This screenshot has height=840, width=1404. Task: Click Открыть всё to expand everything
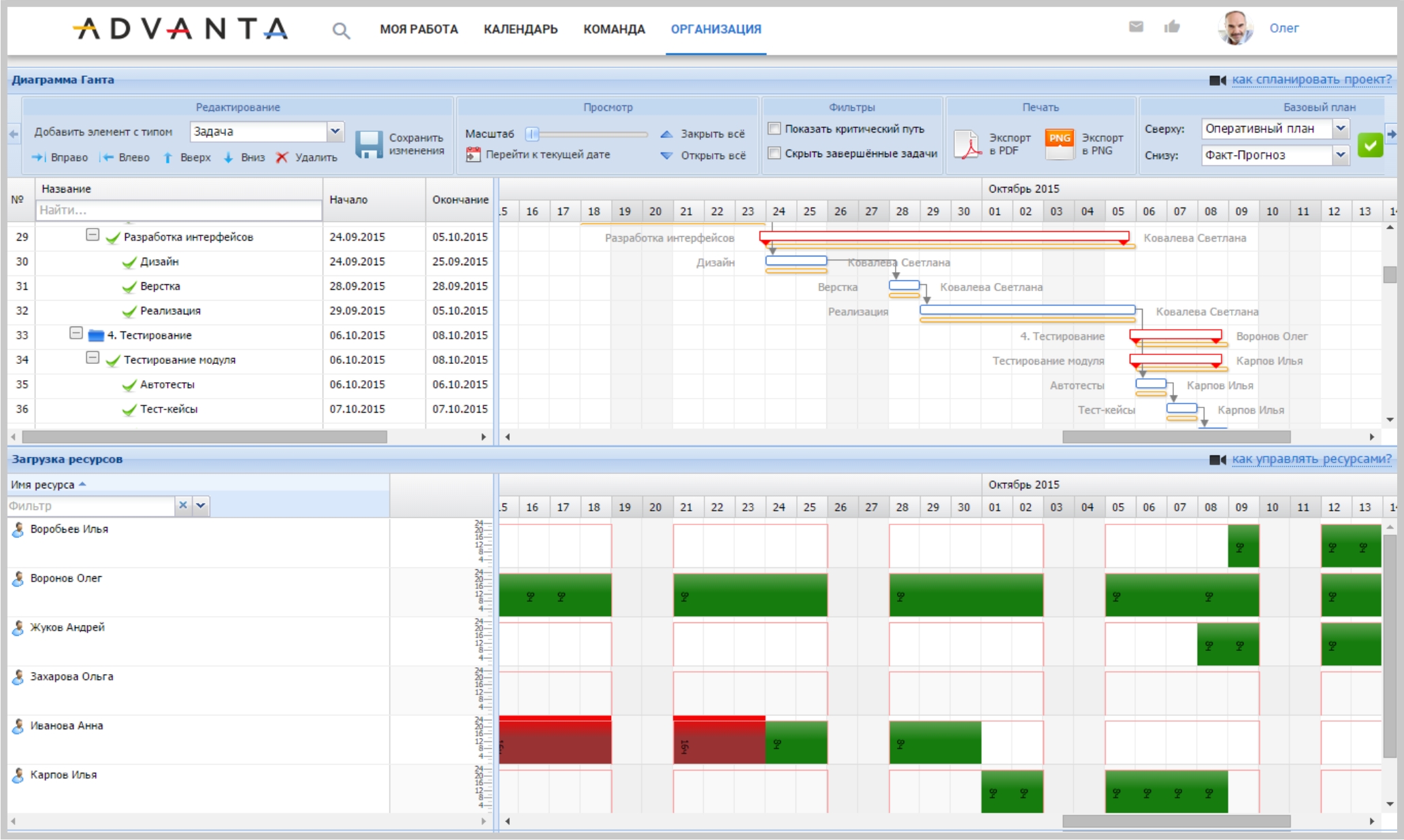pos(703,155)
